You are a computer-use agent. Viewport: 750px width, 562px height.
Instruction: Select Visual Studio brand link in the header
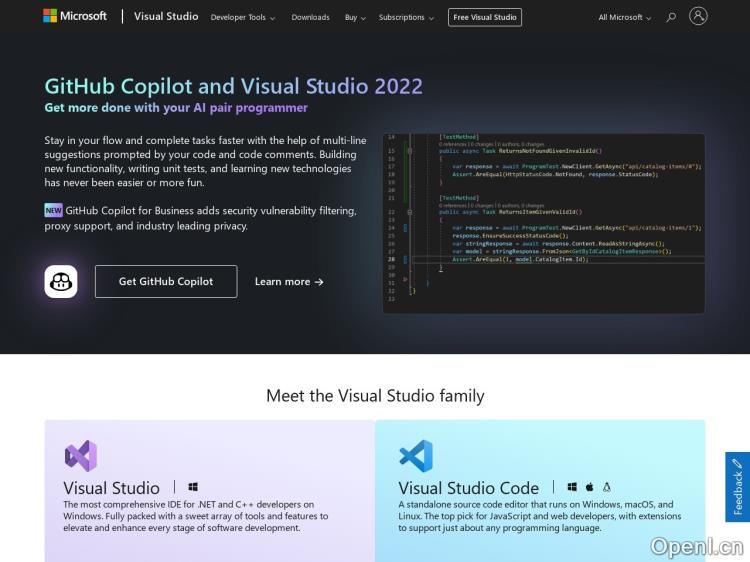click(x=166, y=17)
